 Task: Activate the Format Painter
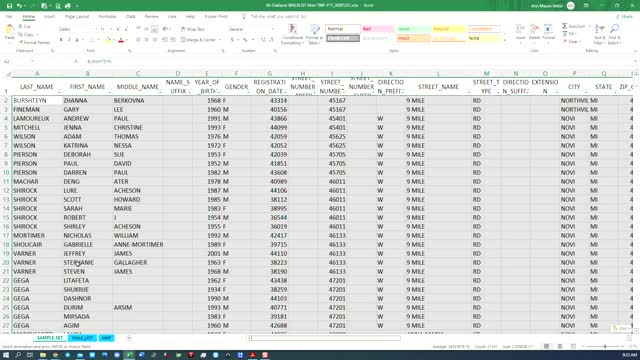pyautogui.click(x=34, y=42)
